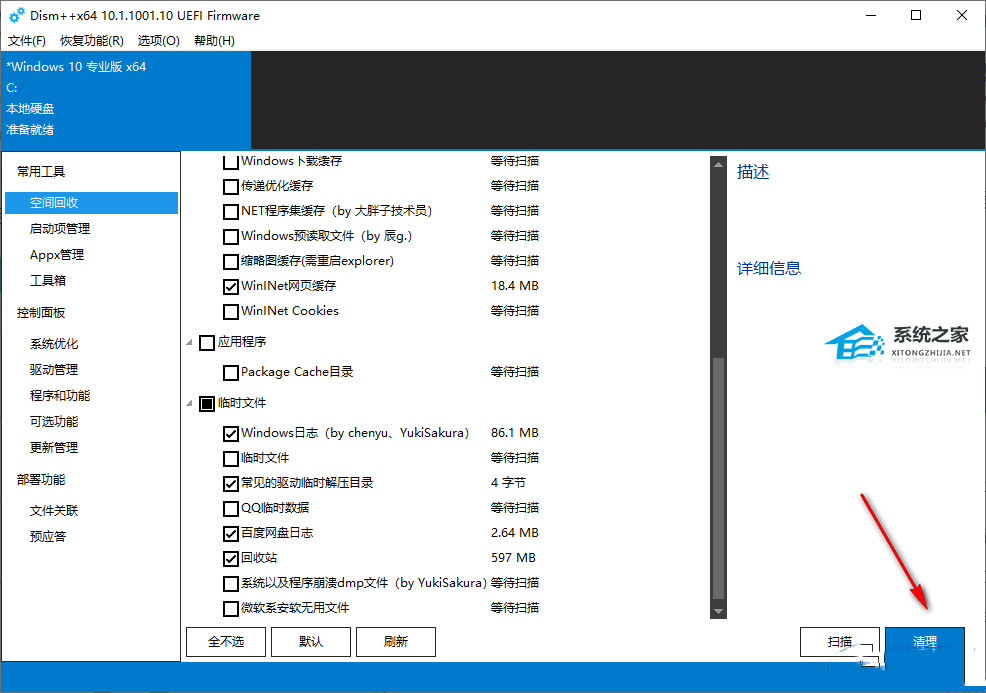The height and width of the screenshot is (693, 986).
Task: Click the 全不选 button
Action: [x=226, y=641]
